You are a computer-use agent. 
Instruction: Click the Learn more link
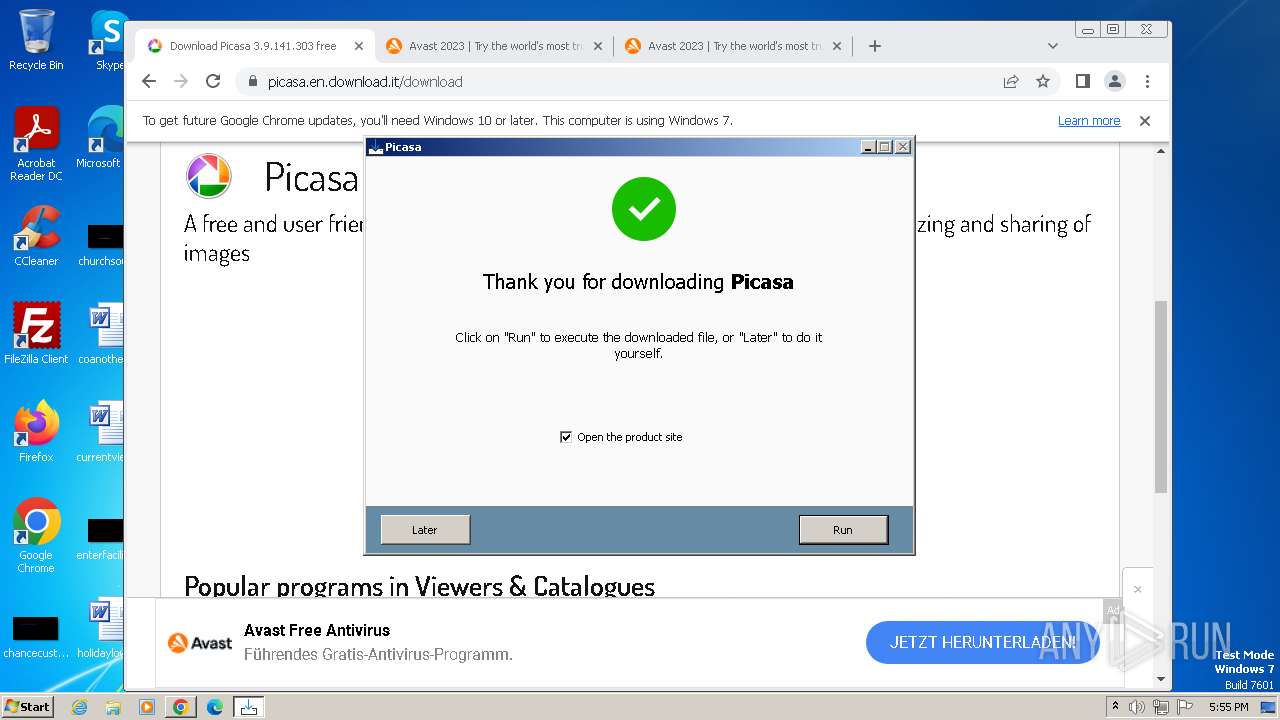[x=1089, y=121]
